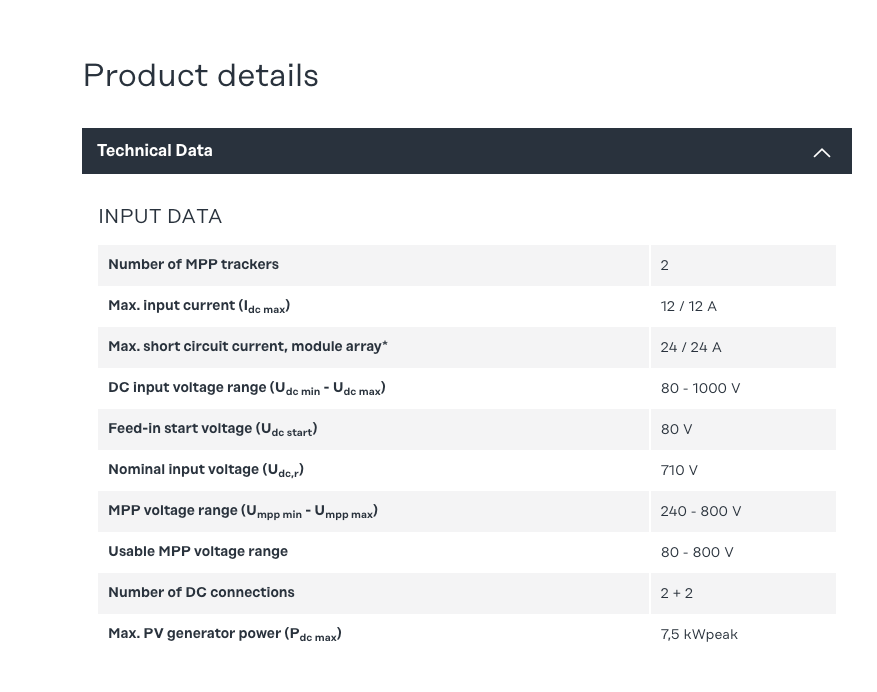Select the Number of MPP trackers label
Screen dimensions: 877x692
193,265
